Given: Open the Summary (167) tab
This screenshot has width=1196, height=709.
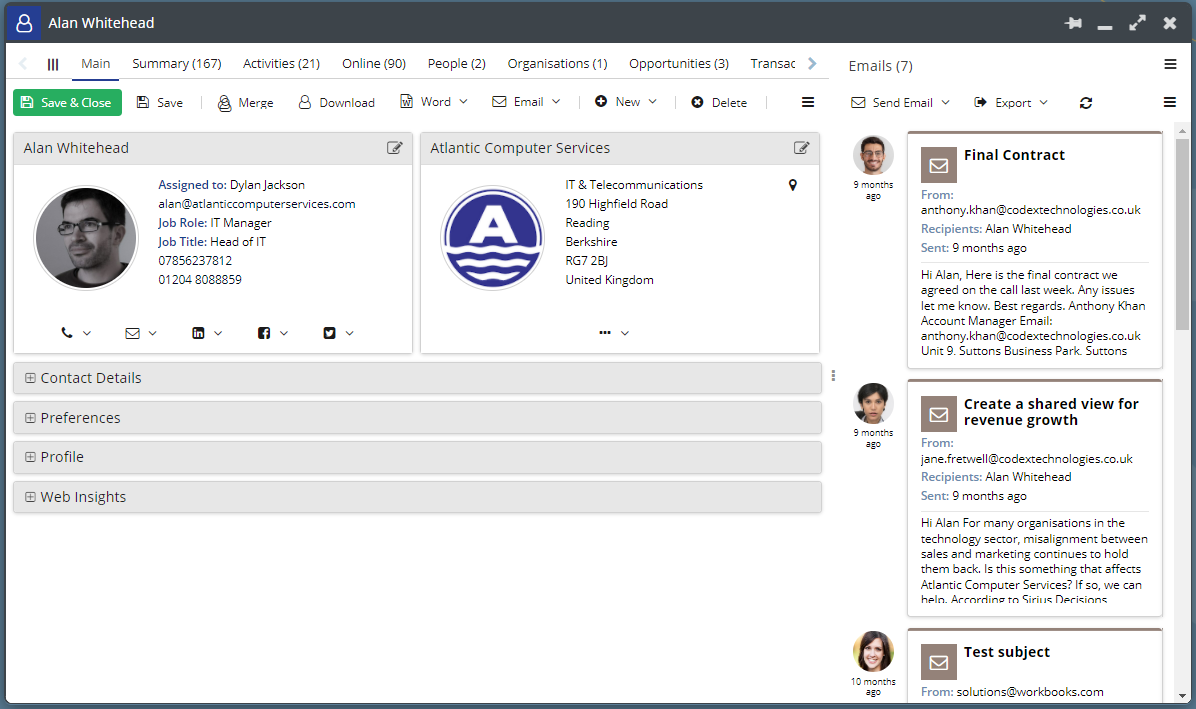Looking at the screenshot, I should pos(177,63).
